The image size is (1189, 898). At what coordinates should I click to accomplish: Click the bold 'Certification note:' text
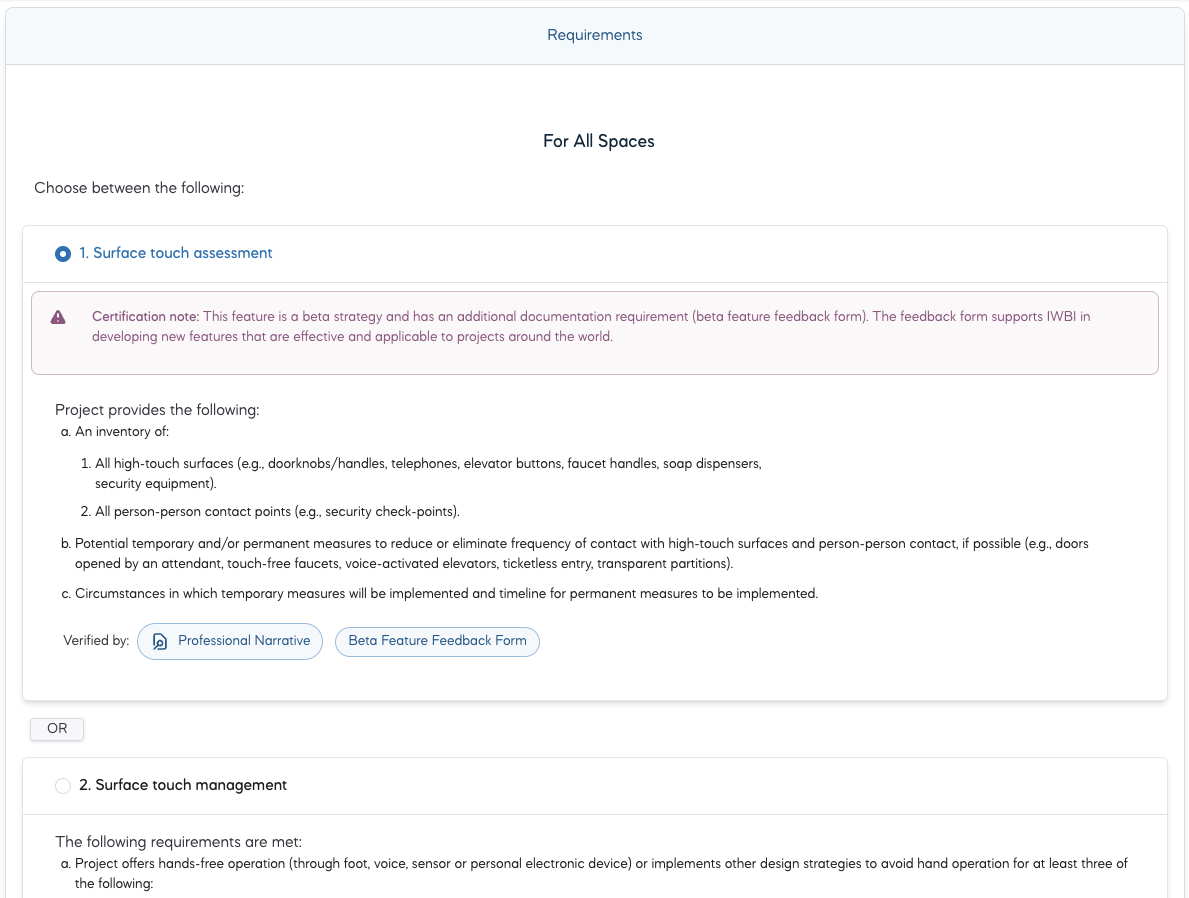coord(145,317)
